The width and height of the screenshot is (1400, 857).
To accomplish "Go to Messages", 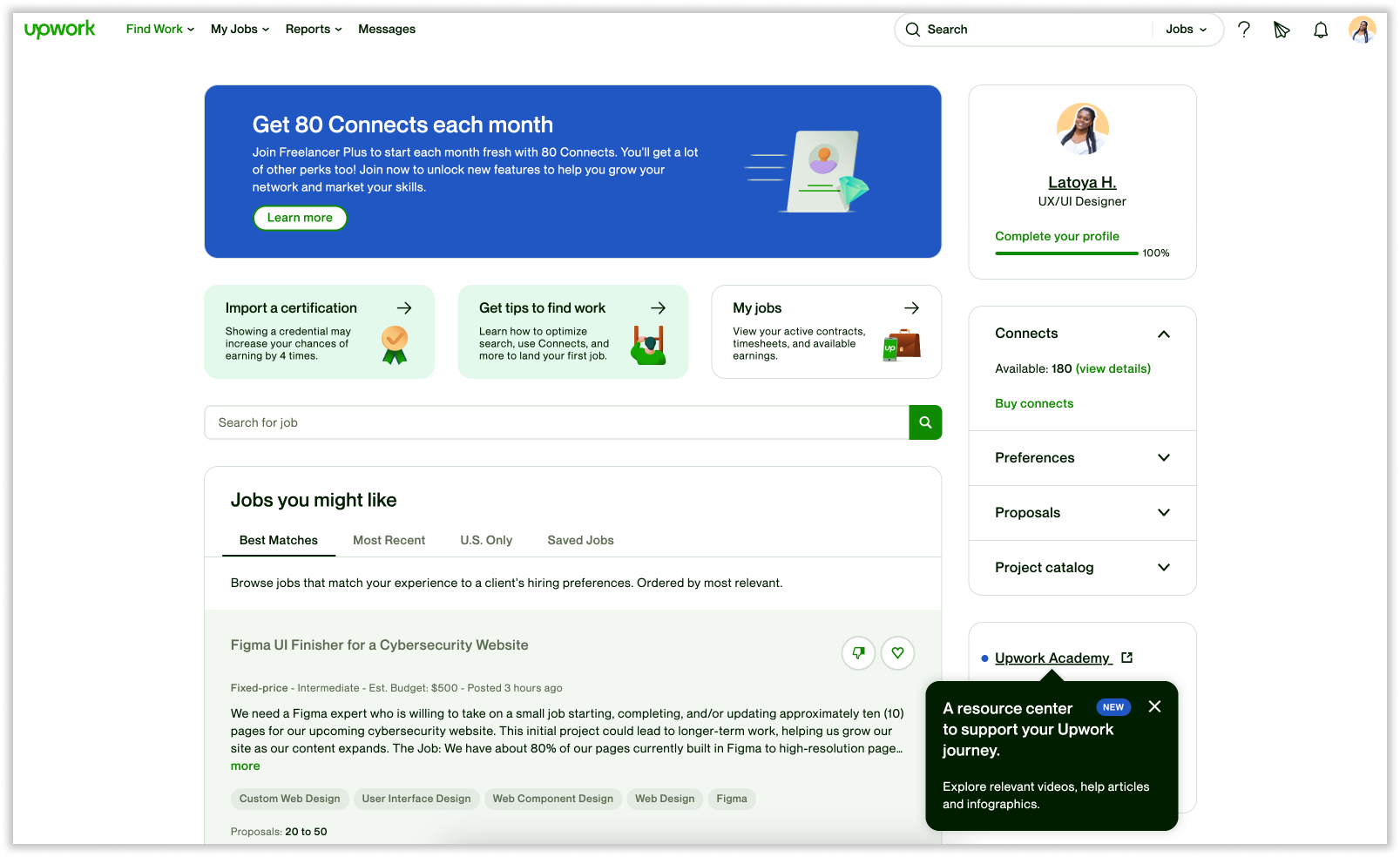I will 387,30.
